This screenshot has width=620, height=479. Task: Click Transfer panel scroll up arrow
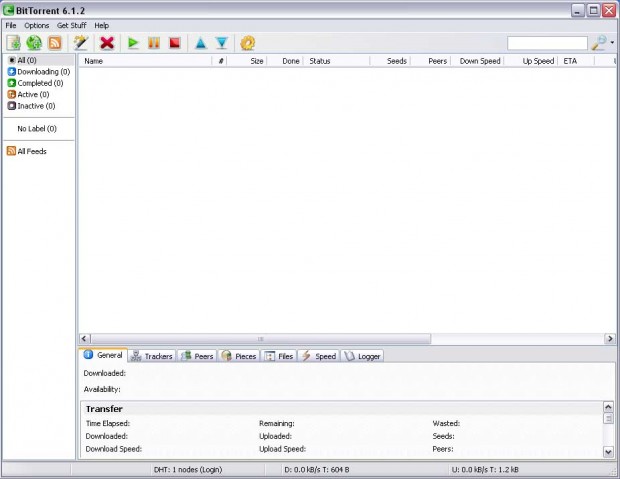[608, 407]
